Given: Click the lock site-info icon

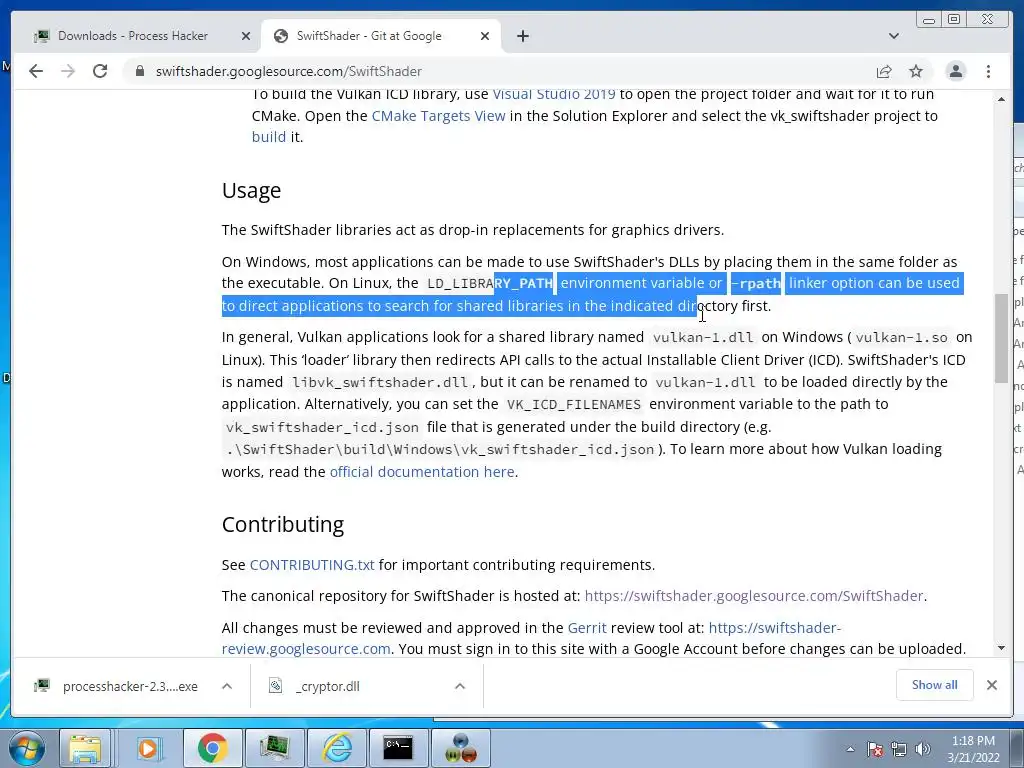Looking at the screenshot, I should pyautogui.click(x=140, y=71).
